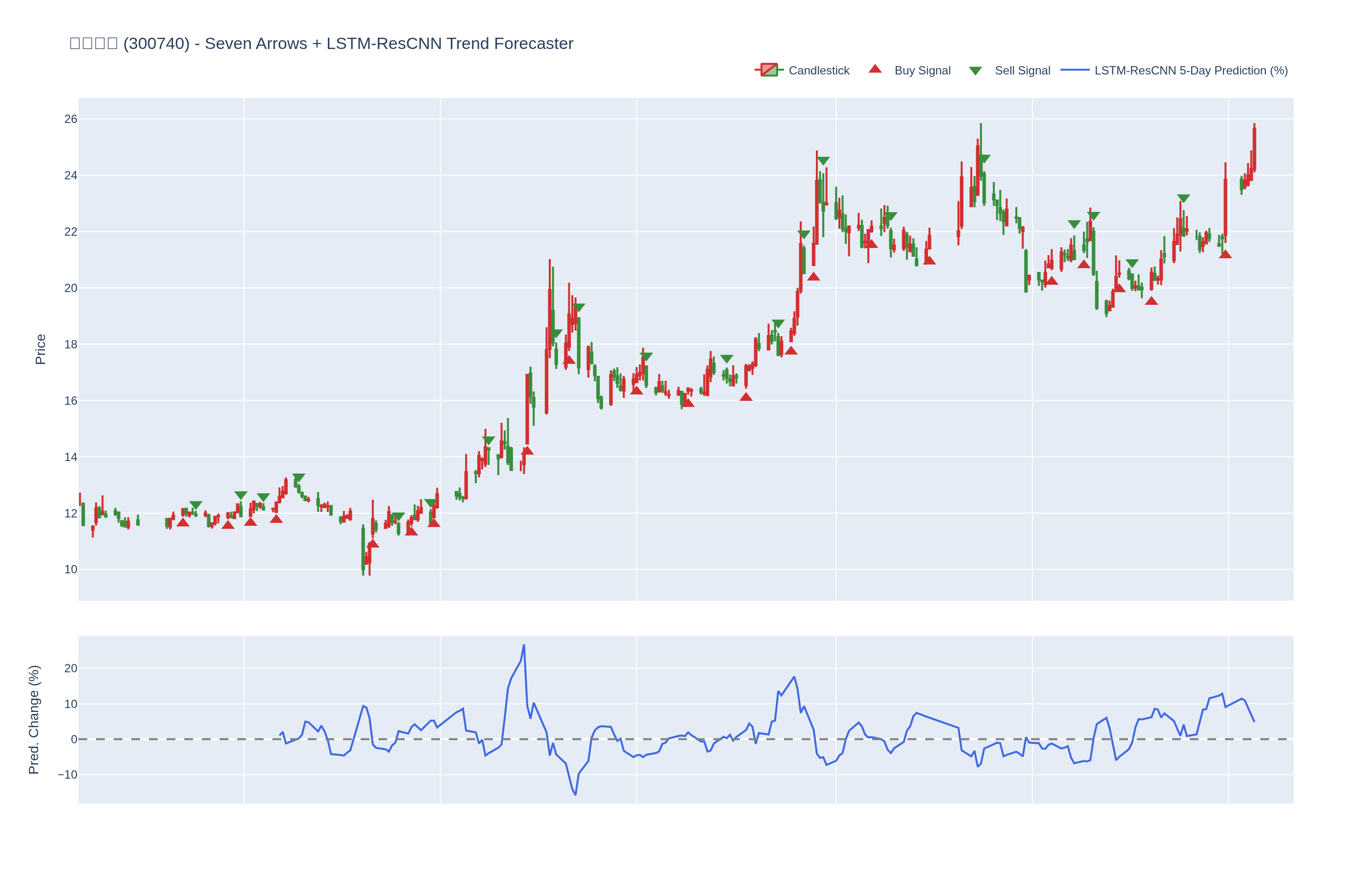Click the leftmost buy signal arrow on chart
Viewport: 1372px width, 882px height.
point(183,522)
